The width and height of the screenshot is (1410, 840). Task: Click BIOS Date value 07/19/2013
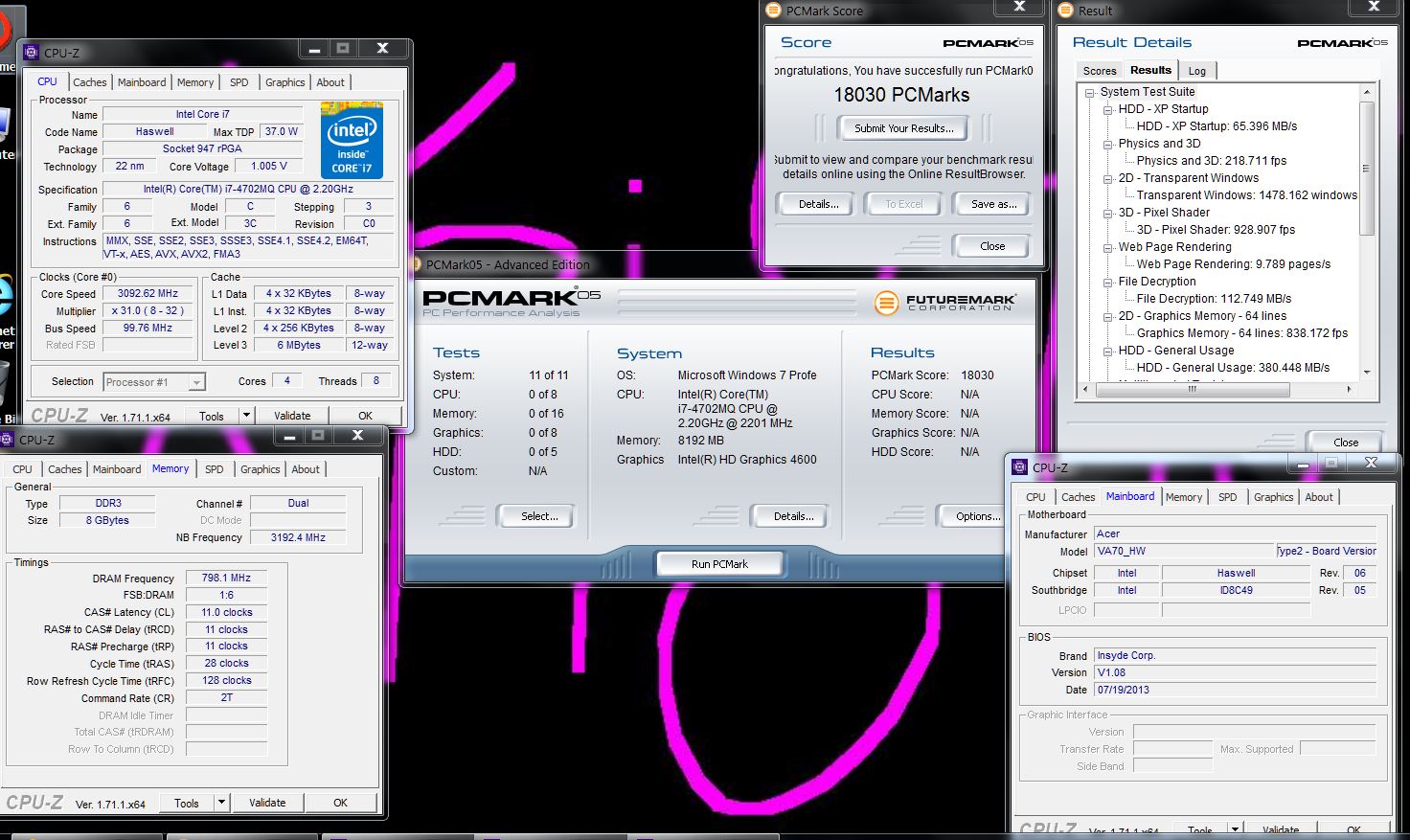(1235, 691)
